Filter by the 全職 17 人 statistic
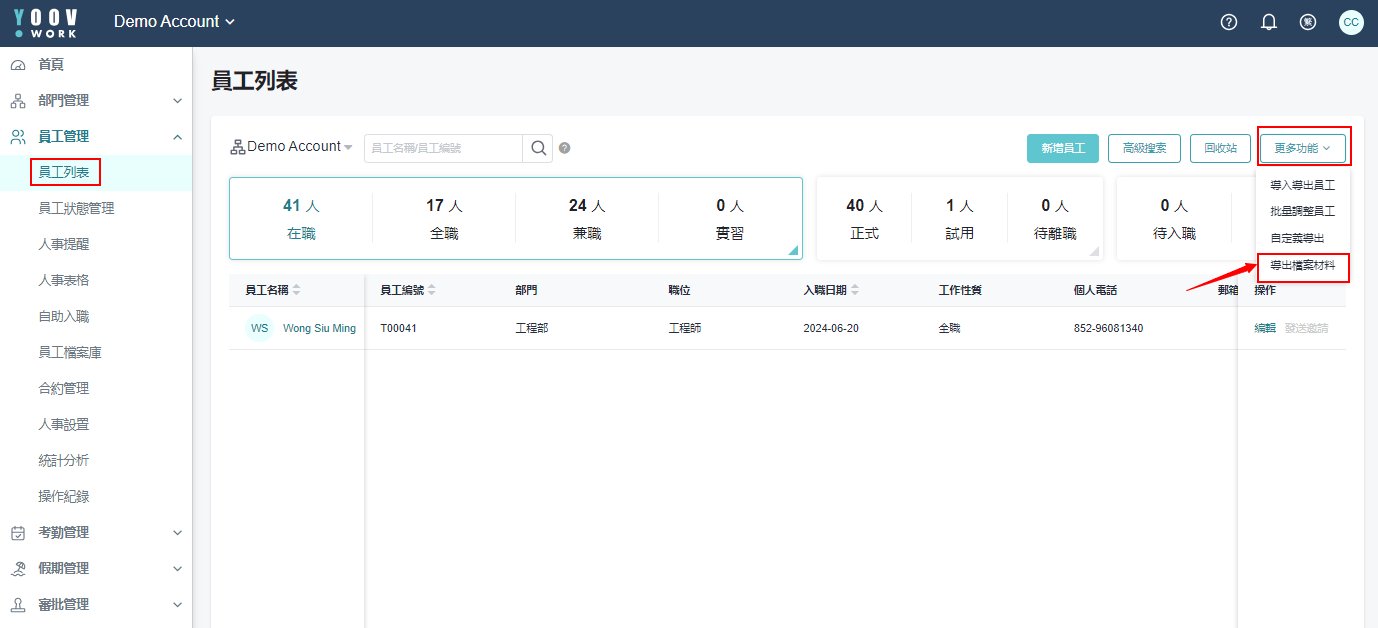Viewport: 1378px width, 628px height. pyautogui.click(x=444, y=219)
